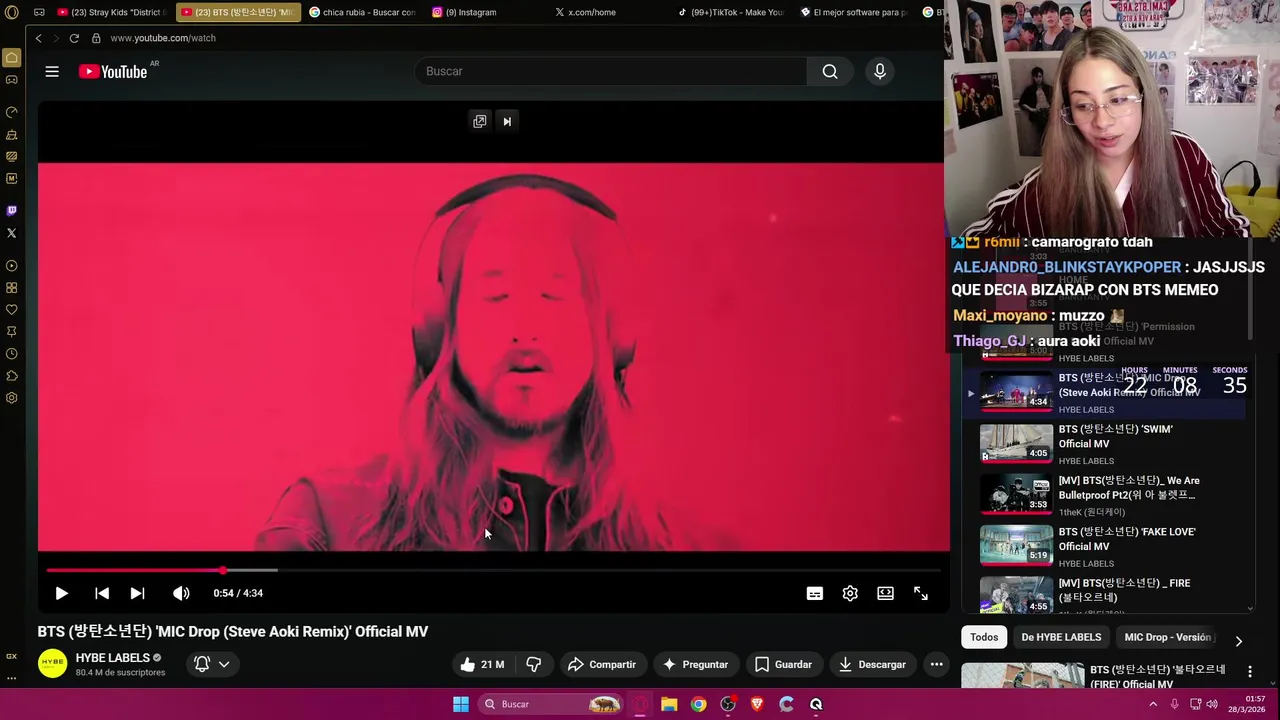Open the history clock sidebar icon
This screenshot has height=720, width=1280.
pyautogui.click(x=12, y=354)
